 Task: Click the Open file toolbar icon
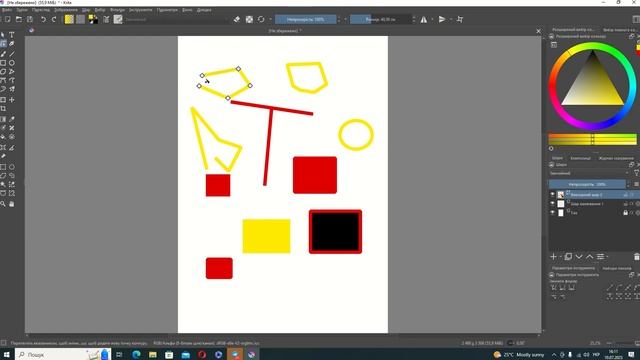pos(19,19)
